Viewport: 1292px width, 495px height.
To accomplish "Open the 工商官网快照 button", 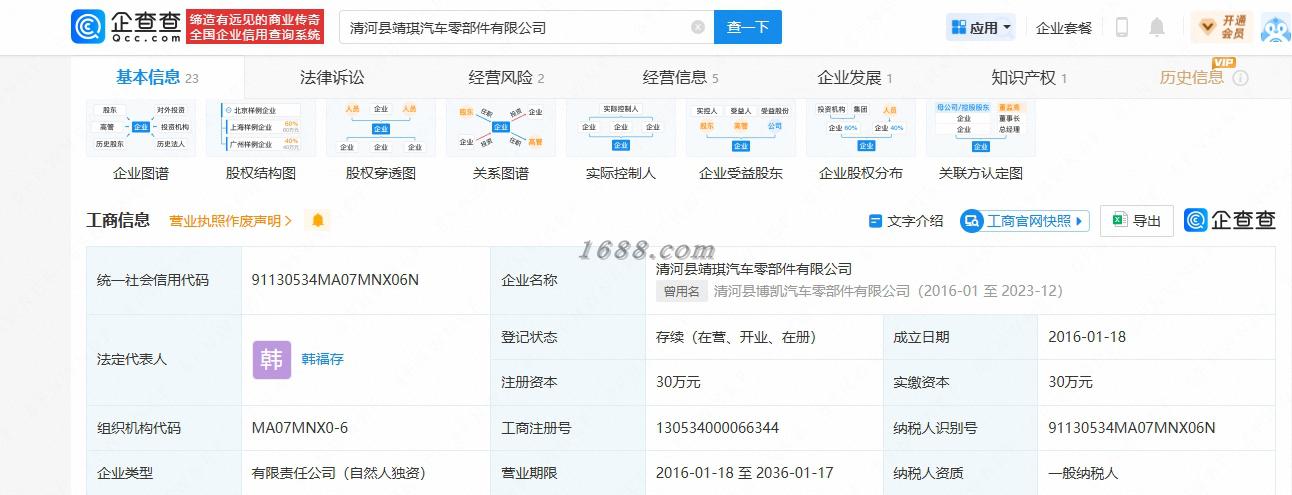I will 1025,221.
